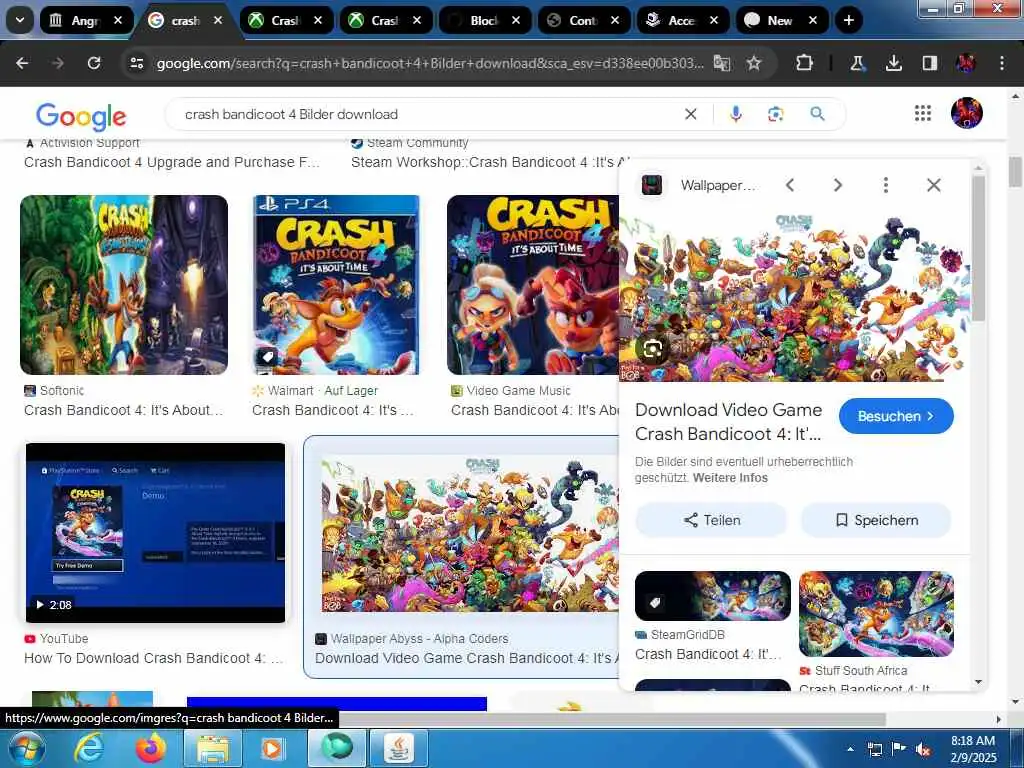Click preview panel vertical scrollbar

978,248
